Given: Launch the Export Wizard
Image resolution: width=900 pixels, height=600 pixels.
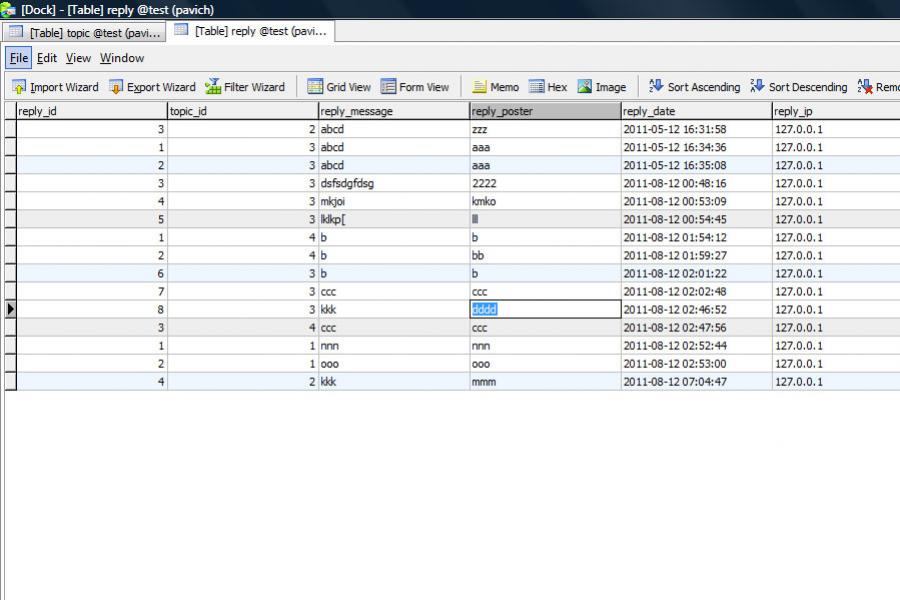Looking at the screenshot, I should tap(152, 87).
